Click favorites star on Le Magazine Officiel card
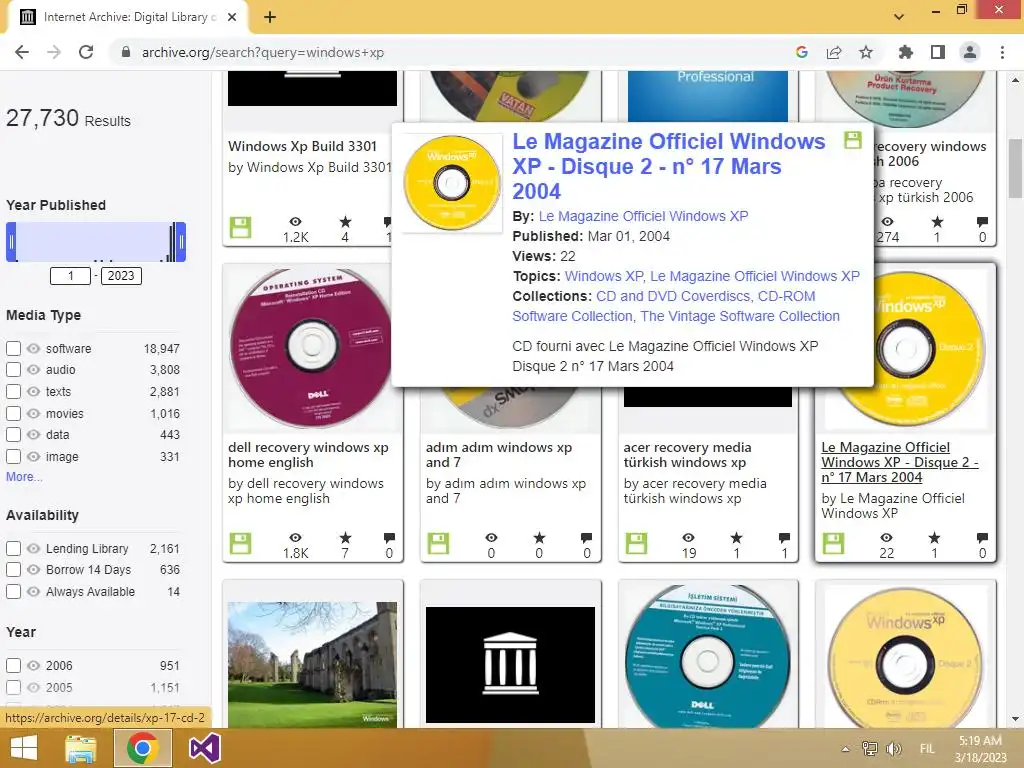The height and width of the screenshot is (768, 1024). 935,537
